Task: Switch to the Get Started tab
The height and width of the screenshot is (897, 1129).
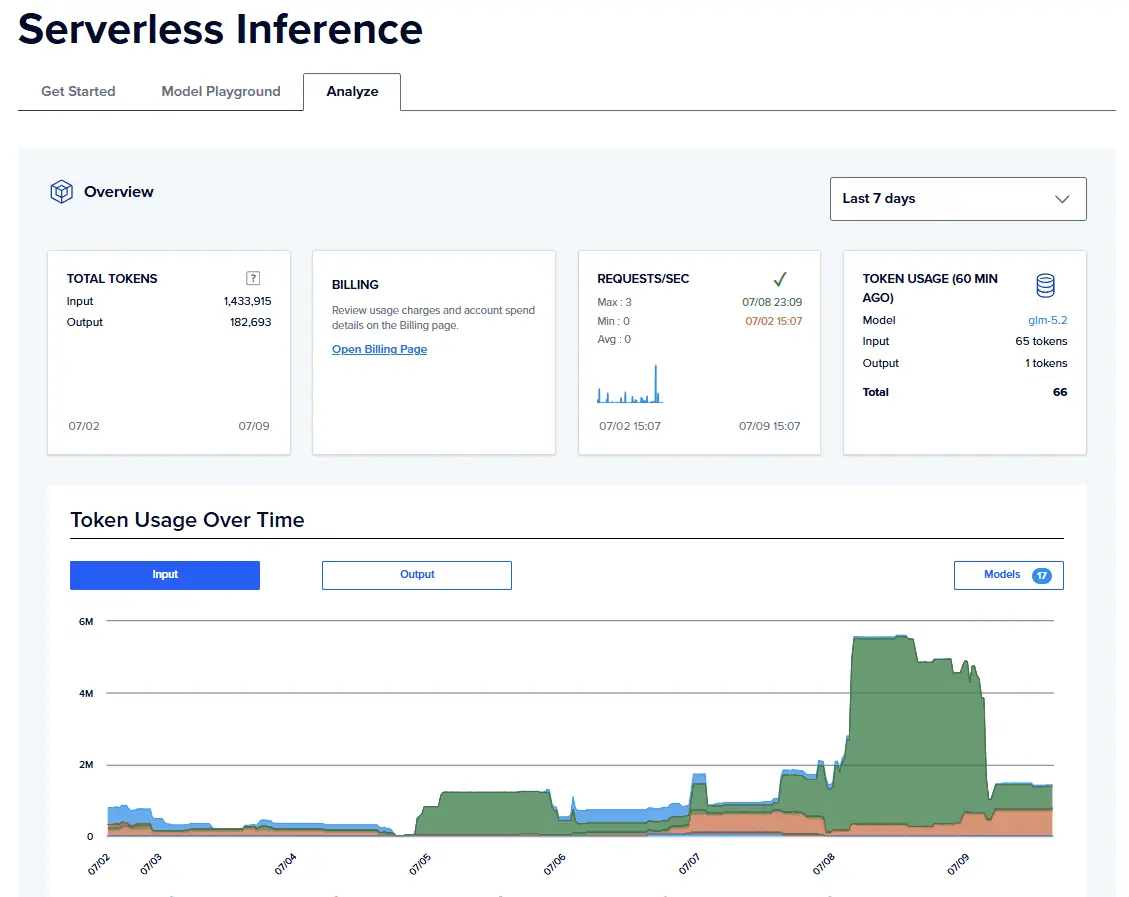Action: pyautogui.click(x=78, y=91)
